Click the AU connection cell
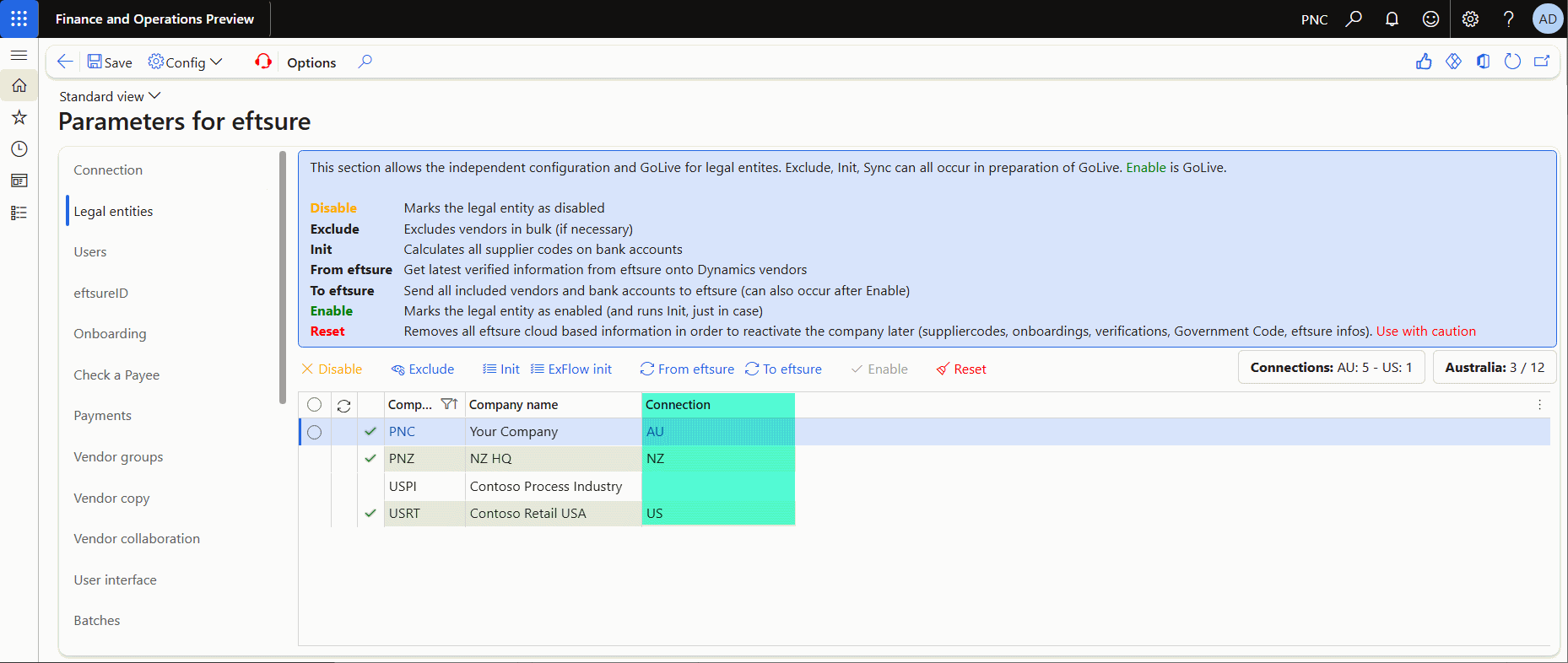Viewport: 1568px width, 663px height. [718, 432]
